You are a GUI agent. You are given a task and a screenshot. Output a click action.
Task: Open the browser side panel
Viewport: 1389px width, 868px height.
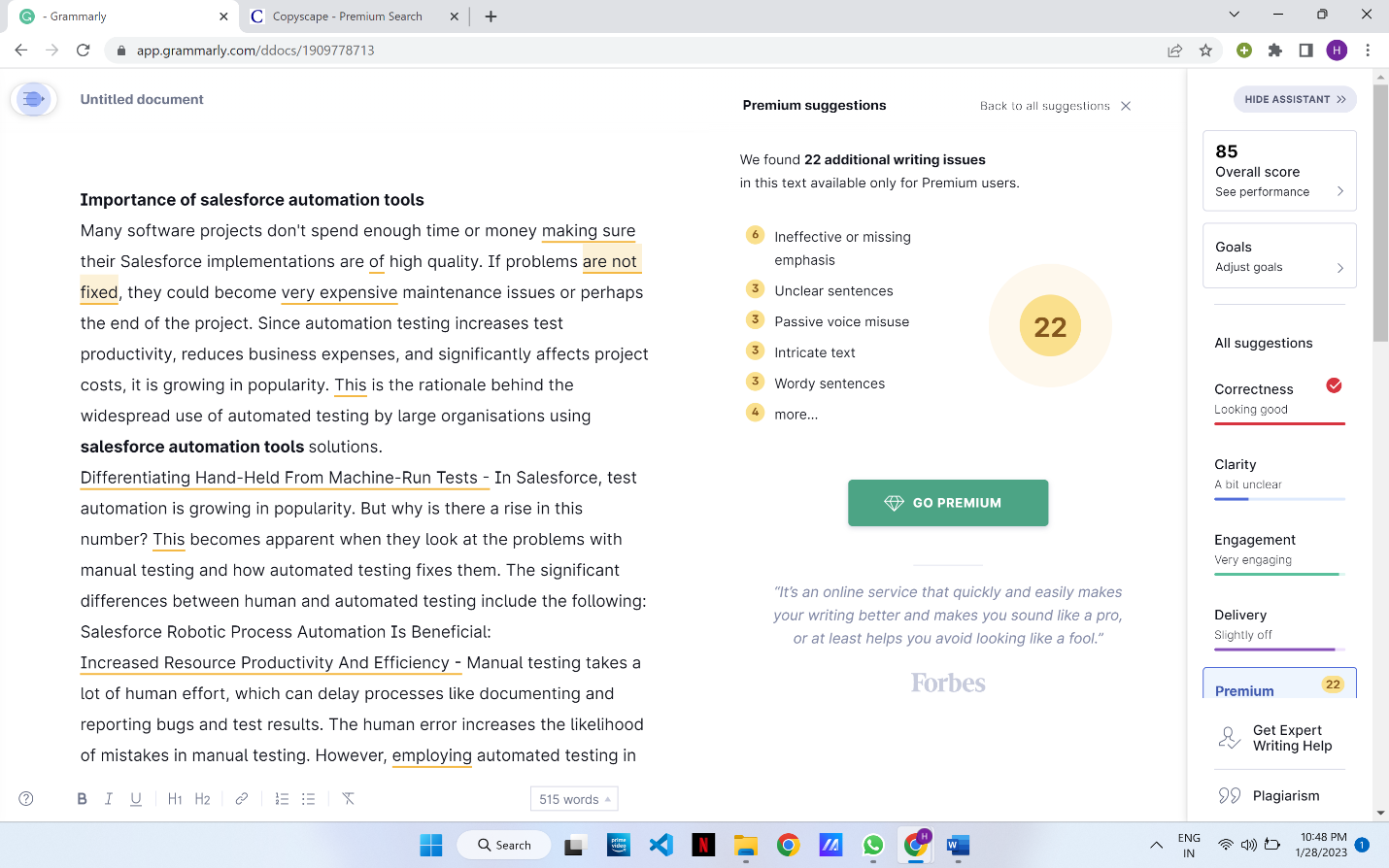[1306, 50]
